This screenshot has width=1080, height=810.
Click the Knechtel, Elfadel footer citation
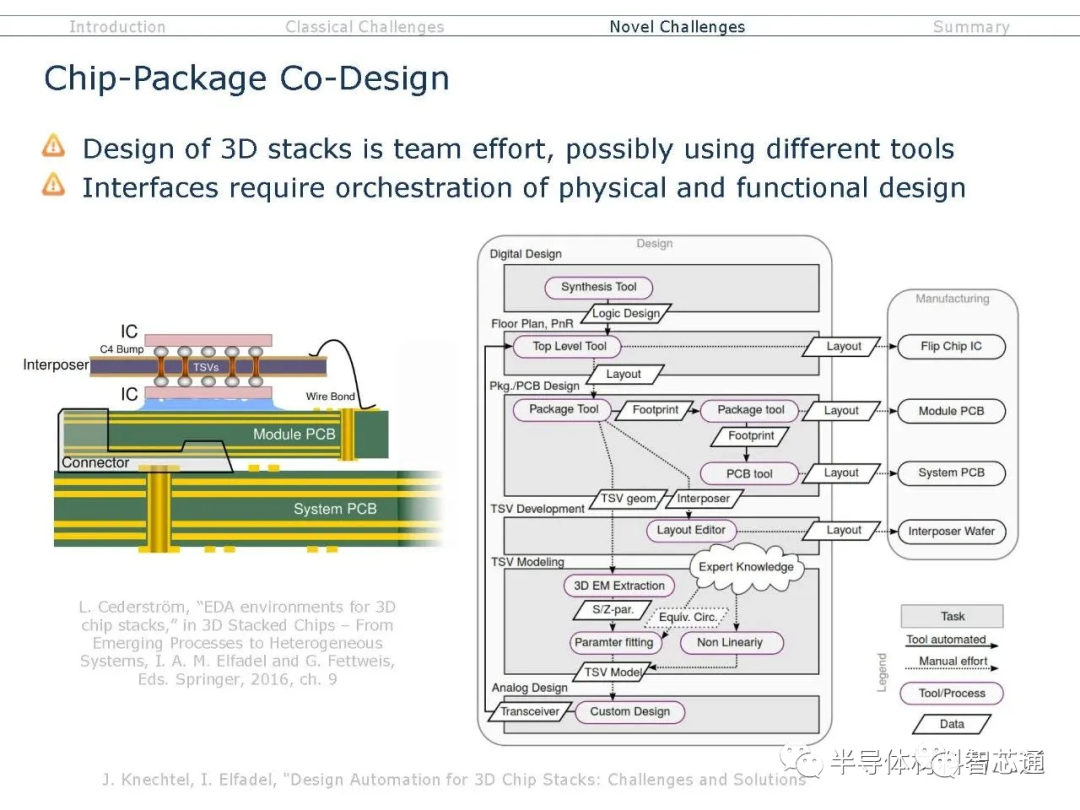pyautogui.click(x=454, y=780)
